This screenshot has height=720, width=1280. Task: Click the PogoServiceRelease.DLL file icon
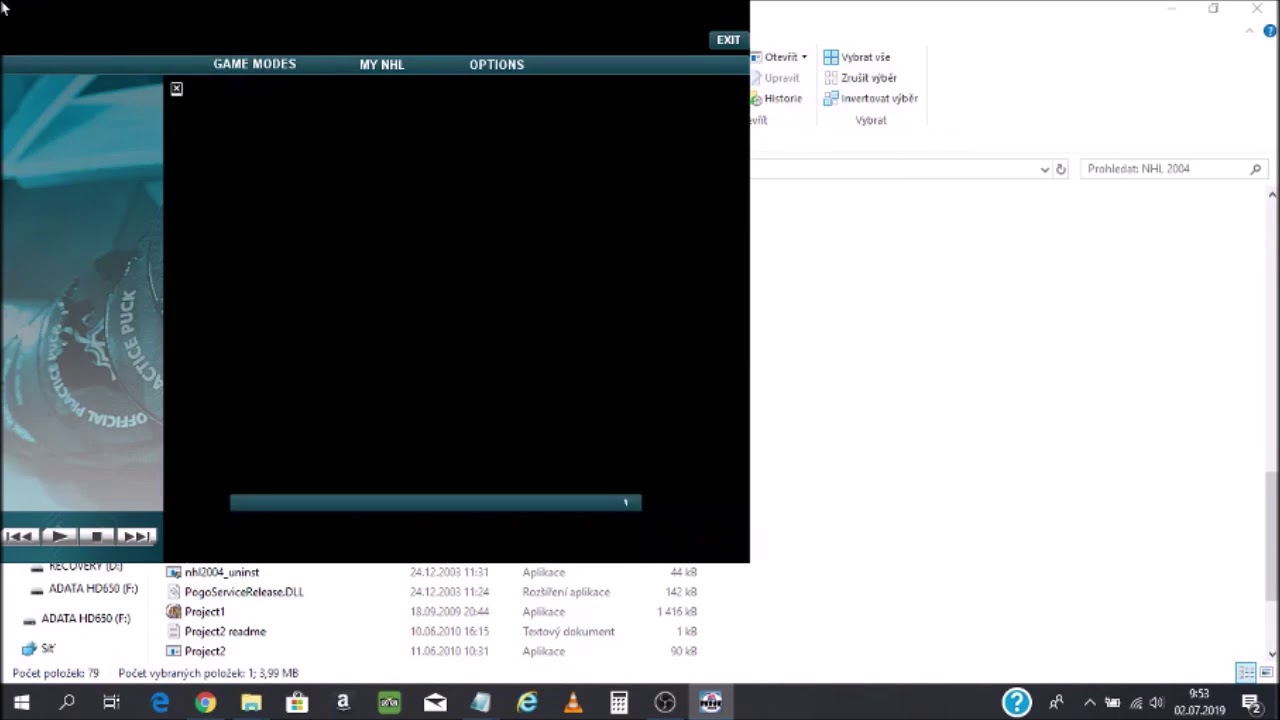[x=174, y=592]
